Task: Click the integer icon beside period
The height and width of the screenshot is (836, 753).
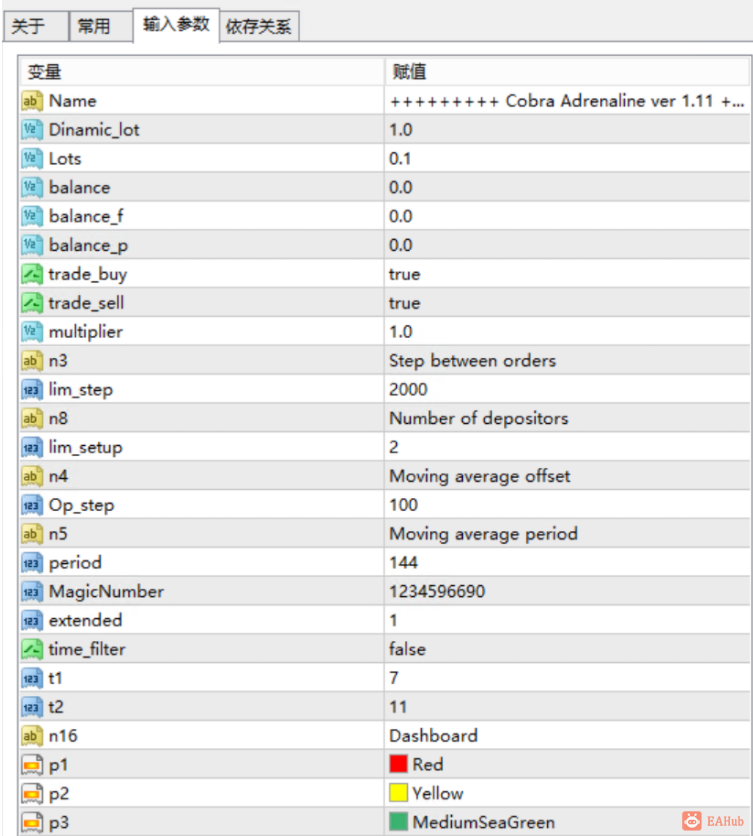Action: click(x=31, y=562)
